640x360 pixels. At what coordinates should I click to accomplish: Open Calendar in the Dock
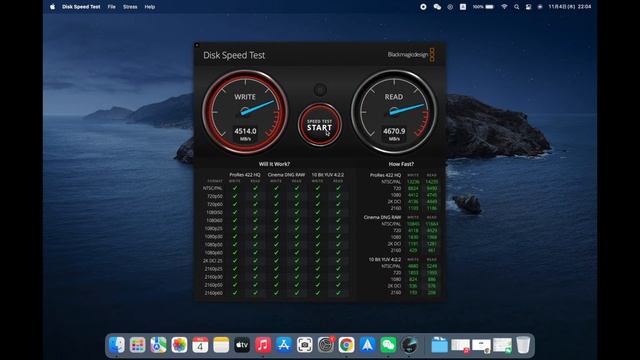[x=200, y=345]
